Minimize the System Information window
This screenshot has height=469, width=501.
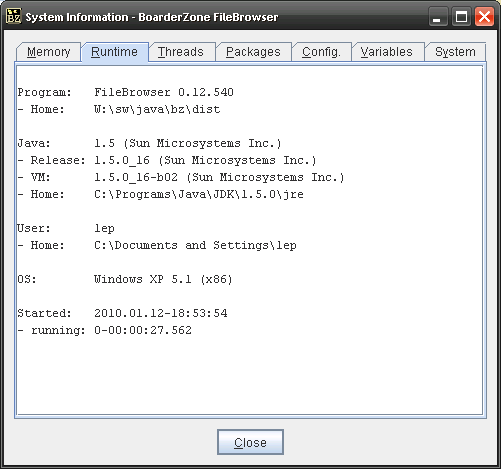click(437, 16)
